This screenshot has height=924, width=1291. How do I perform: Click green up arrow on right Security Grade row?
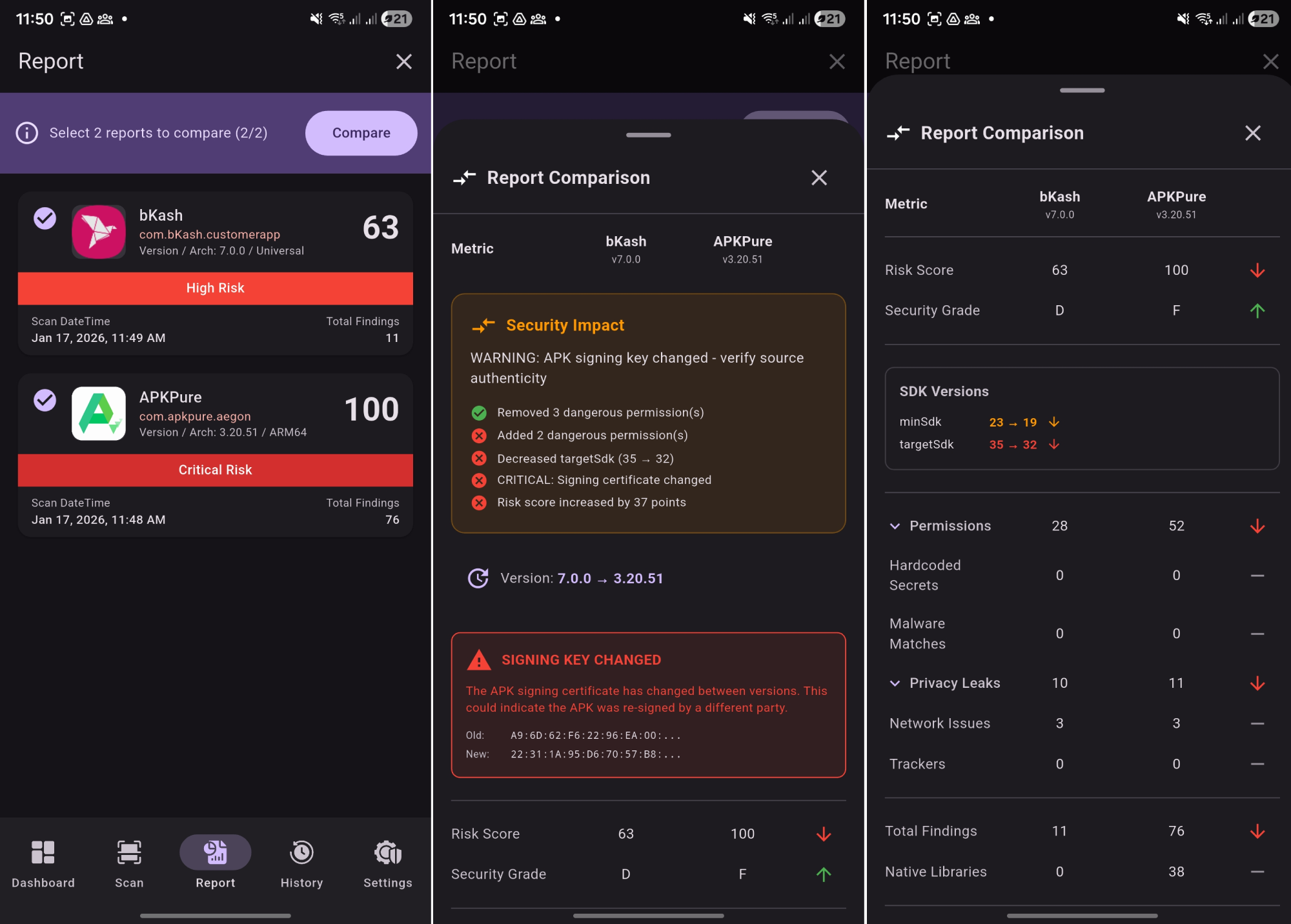(x=1257, y=311)
